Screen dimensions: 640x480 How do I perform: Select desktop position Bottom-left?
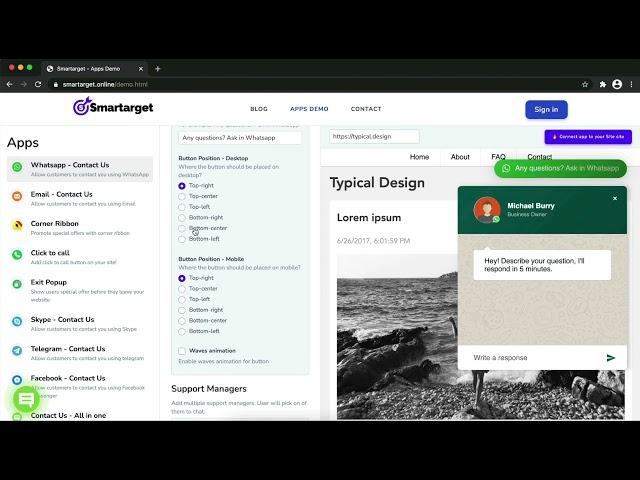[182, 239]
